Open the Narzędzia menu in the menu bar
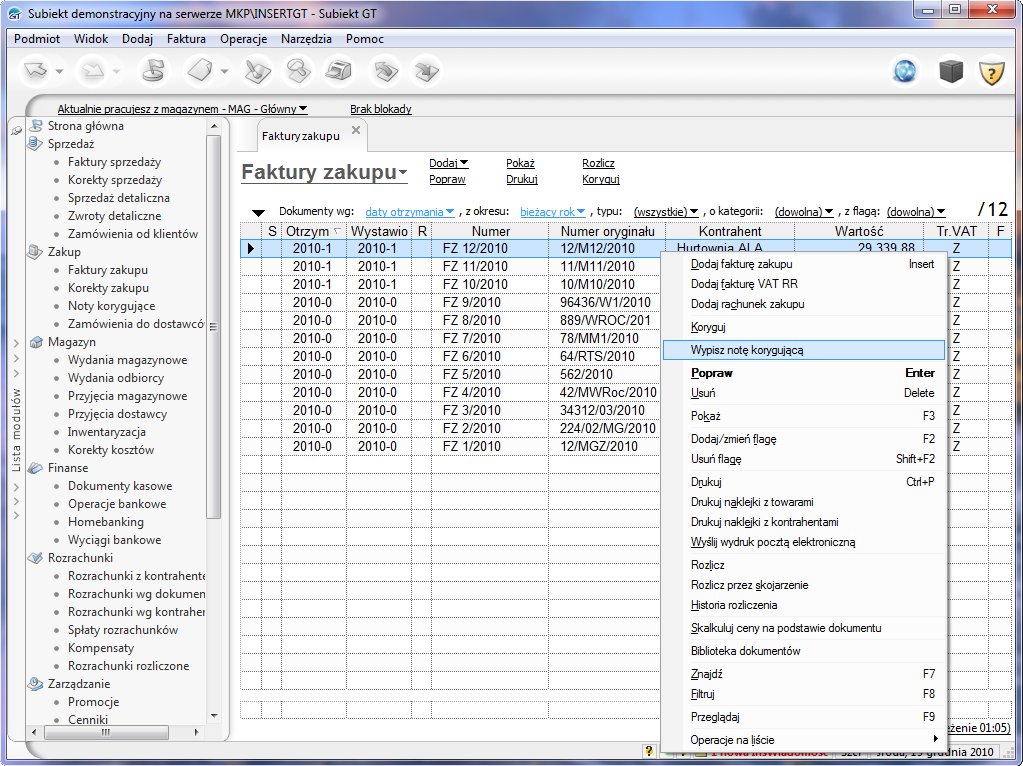1023x766 pixels. click(306, 39)
